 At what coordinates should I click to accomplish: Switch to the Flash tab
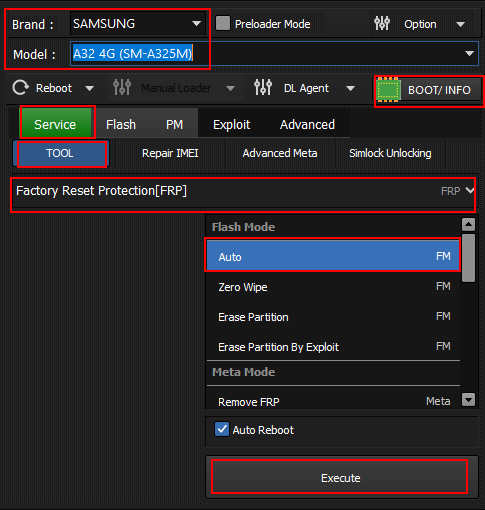point(121,125)
